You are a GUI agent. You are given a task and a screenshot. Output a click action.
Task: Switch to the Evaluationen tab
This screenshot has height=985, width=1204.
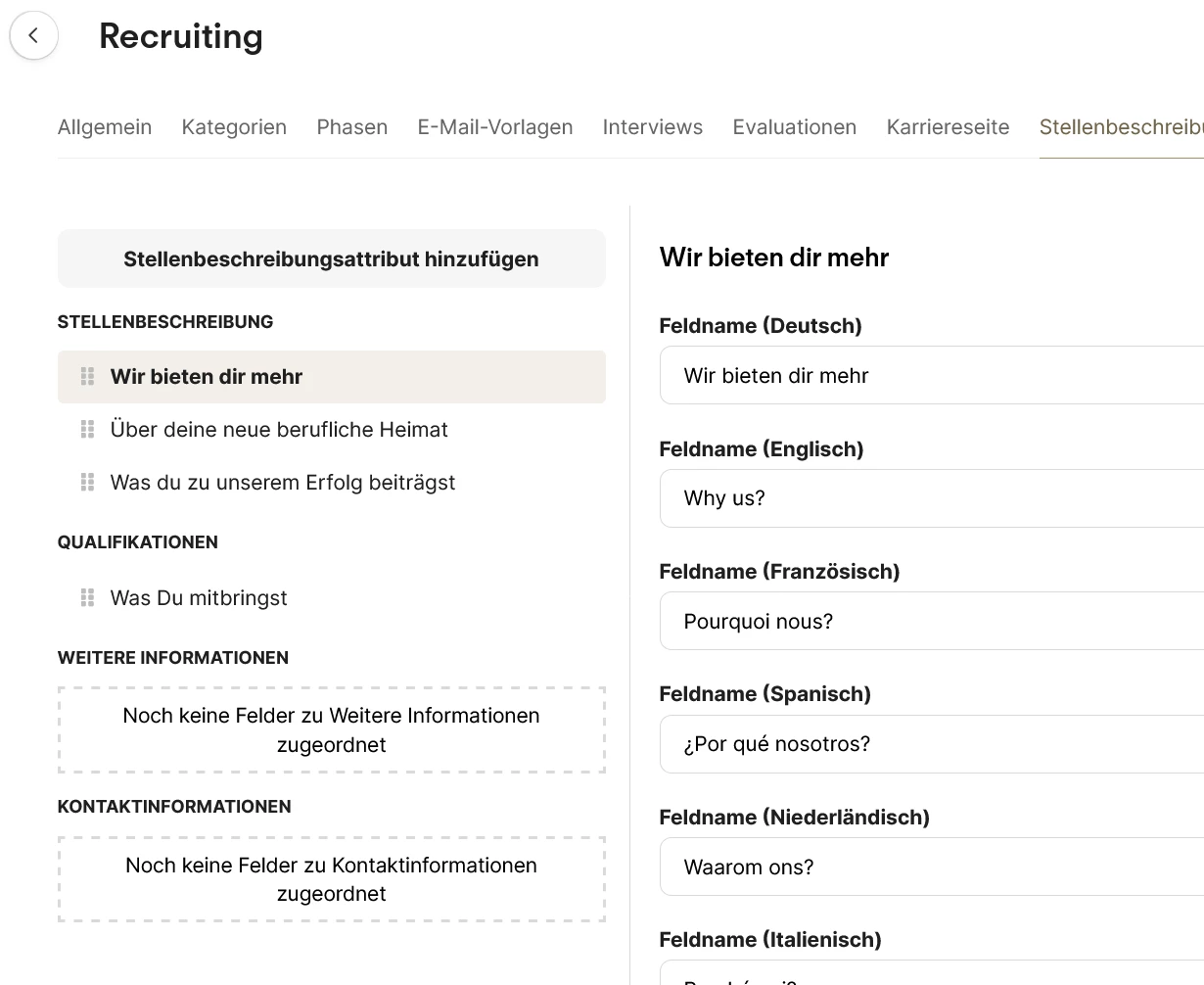(794, 127)
